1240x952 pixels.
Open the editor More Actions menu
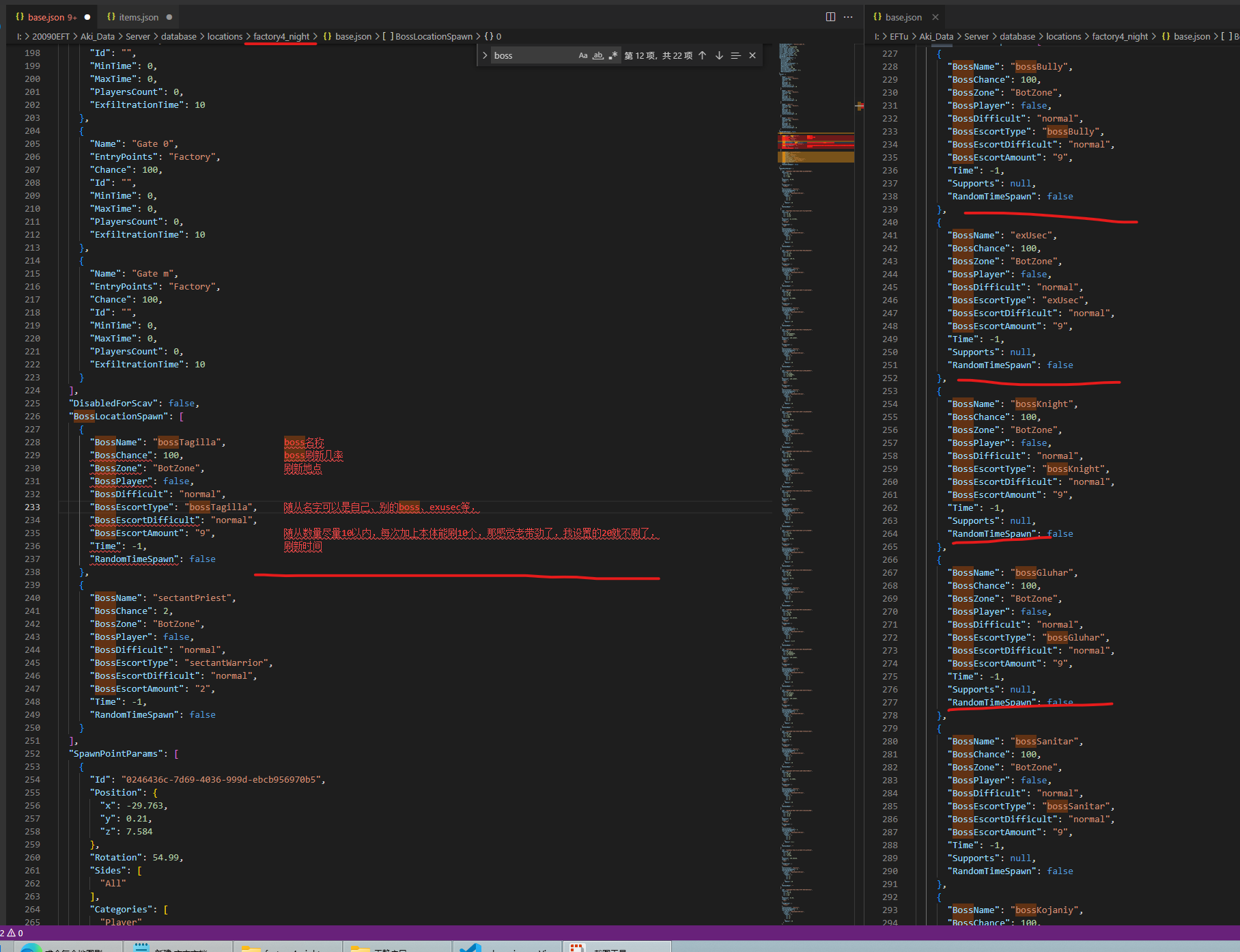click(x=848, y=17)
